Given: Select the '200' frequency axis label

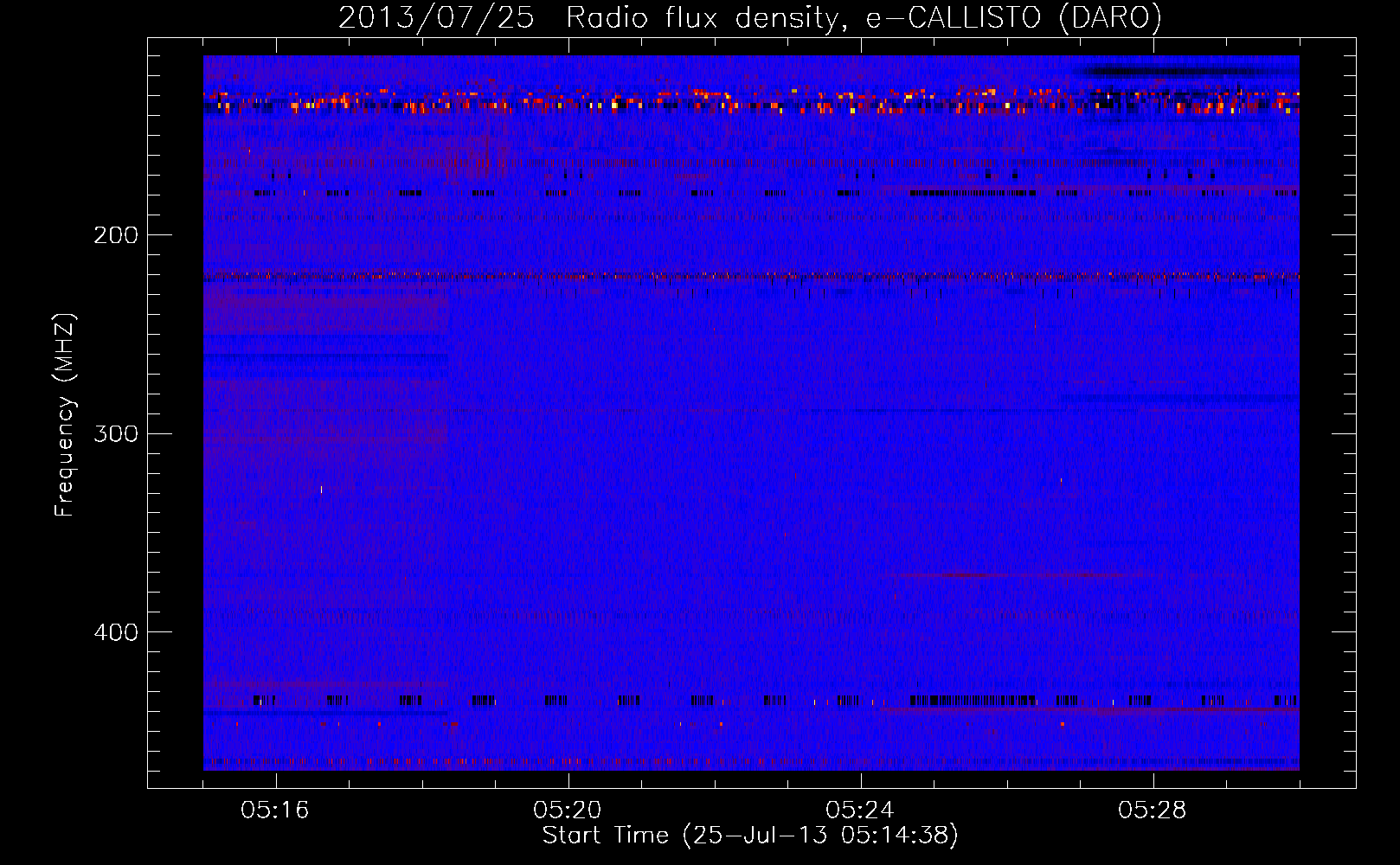Looking at the screenshot, I should [x=116, y=234].
